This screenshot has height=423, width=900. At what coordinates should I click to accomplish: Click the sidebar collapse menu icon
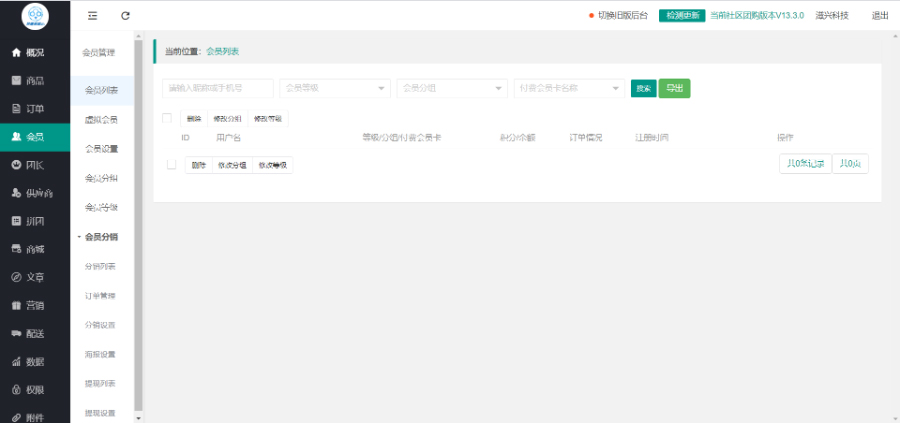point(93,16)
